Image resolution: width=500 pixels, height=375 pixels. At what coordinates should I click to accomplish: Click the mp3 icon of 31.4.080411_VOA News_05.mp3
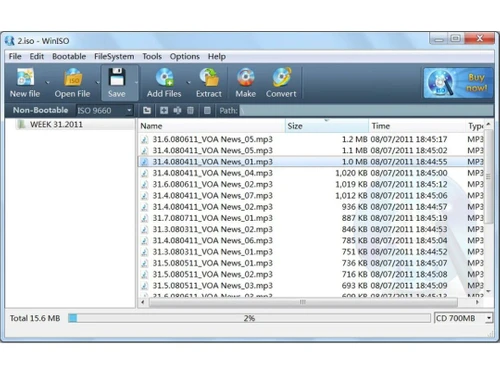pyautogui.click(x=144, y=151)
